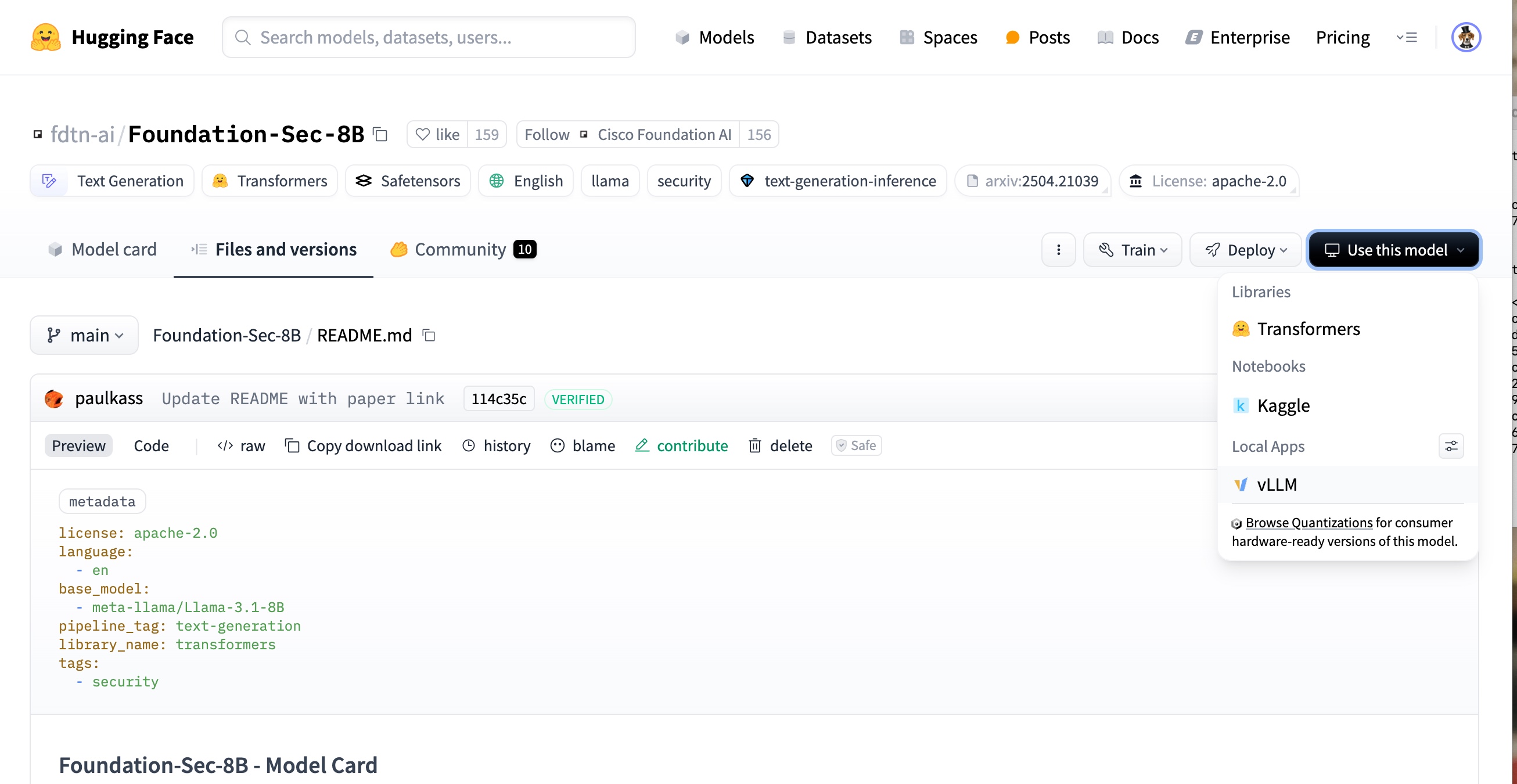The width and height of the screenshot is (1517, 784).
Task: Click the vLLM logo icon
Action: (x=1241, y=484)
